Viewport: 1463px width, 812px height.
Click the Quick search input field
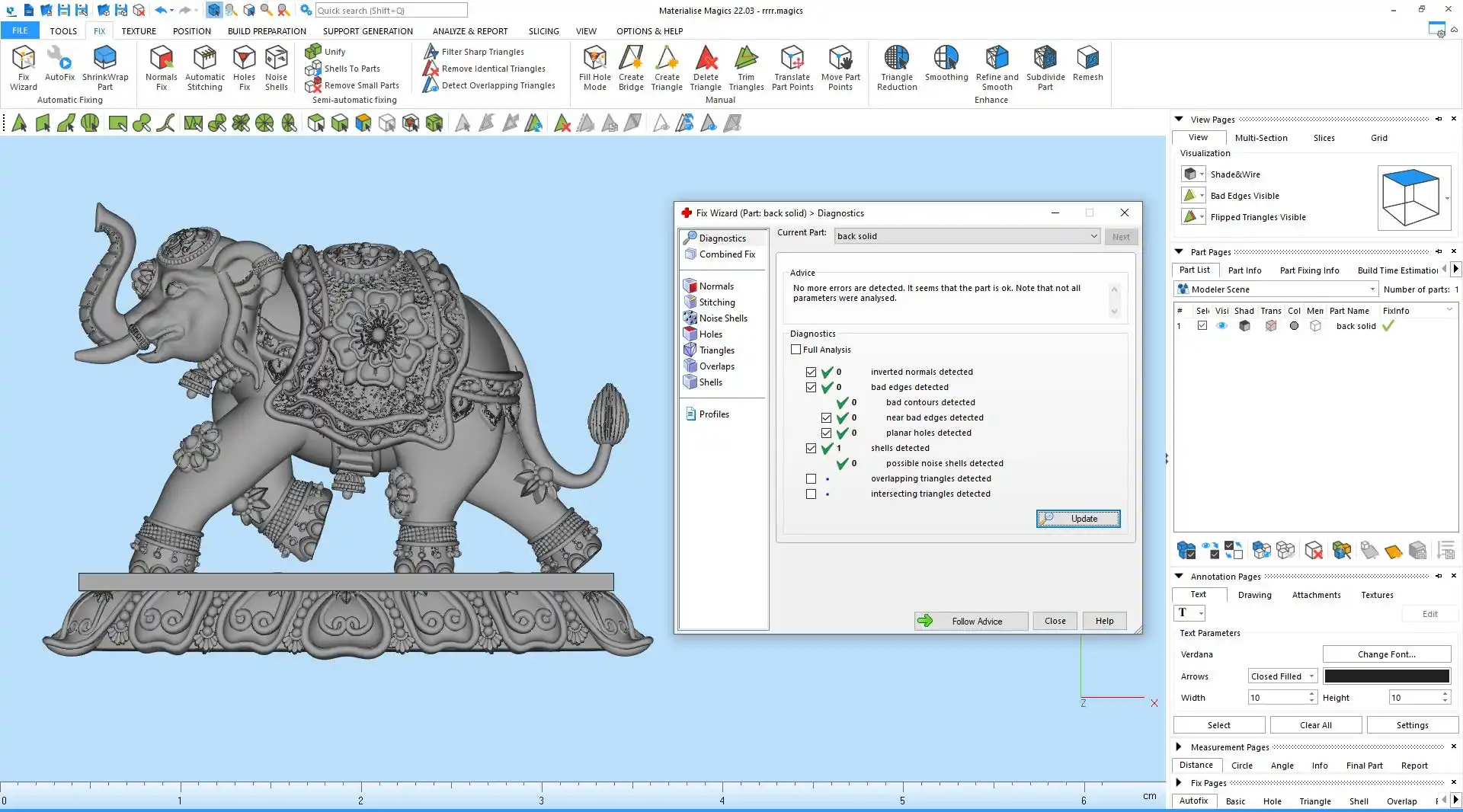tap(391, 11)
